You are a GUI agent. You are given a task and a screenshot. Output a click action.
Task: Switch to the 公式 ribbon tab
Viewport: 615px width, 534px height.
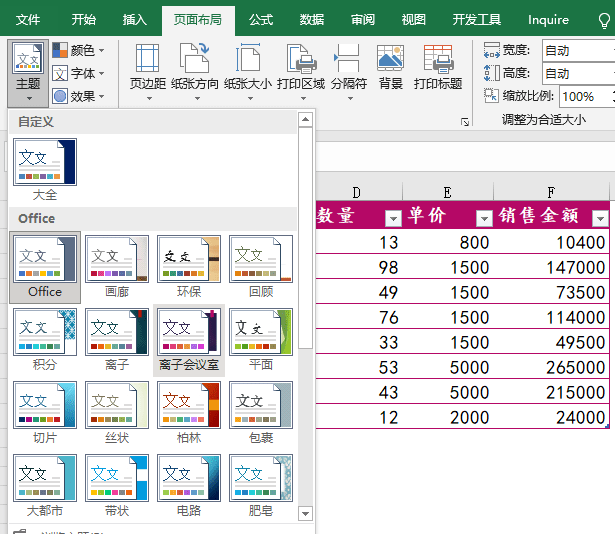(260, 19)
